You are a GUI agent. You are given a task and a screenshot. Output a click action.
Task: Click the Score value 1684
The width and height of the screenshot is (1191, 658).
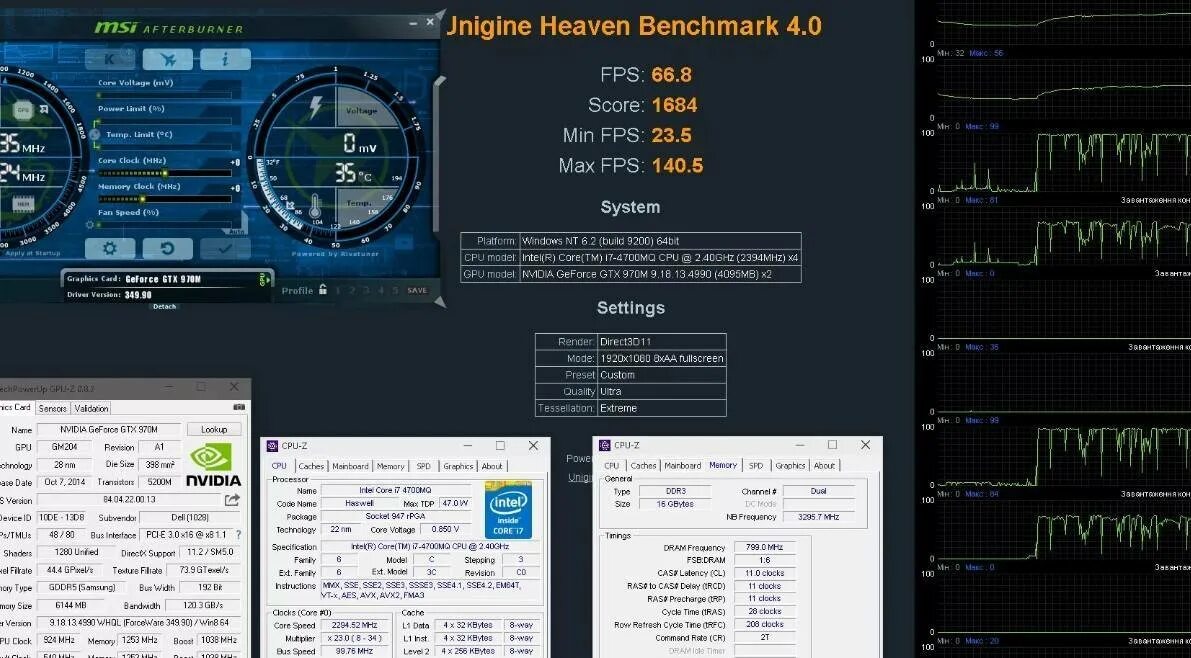tap(674, 105)
